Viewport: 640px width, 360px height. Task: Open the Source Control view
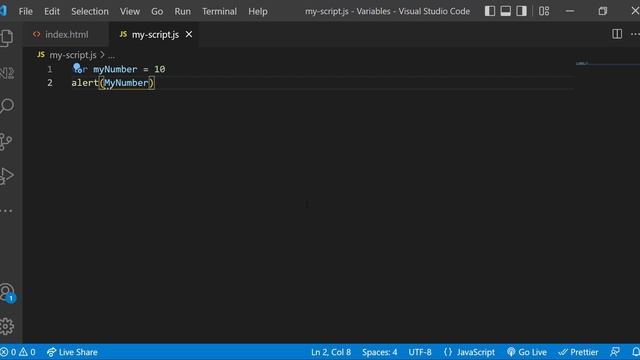click(x=6, y=142)
